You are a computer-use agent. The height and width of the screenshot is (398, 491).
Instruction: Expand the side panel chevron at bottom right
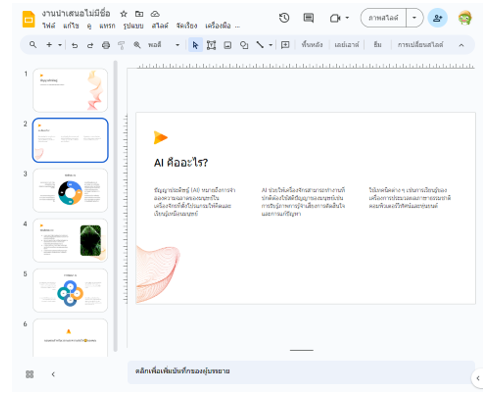pos(478,378)
